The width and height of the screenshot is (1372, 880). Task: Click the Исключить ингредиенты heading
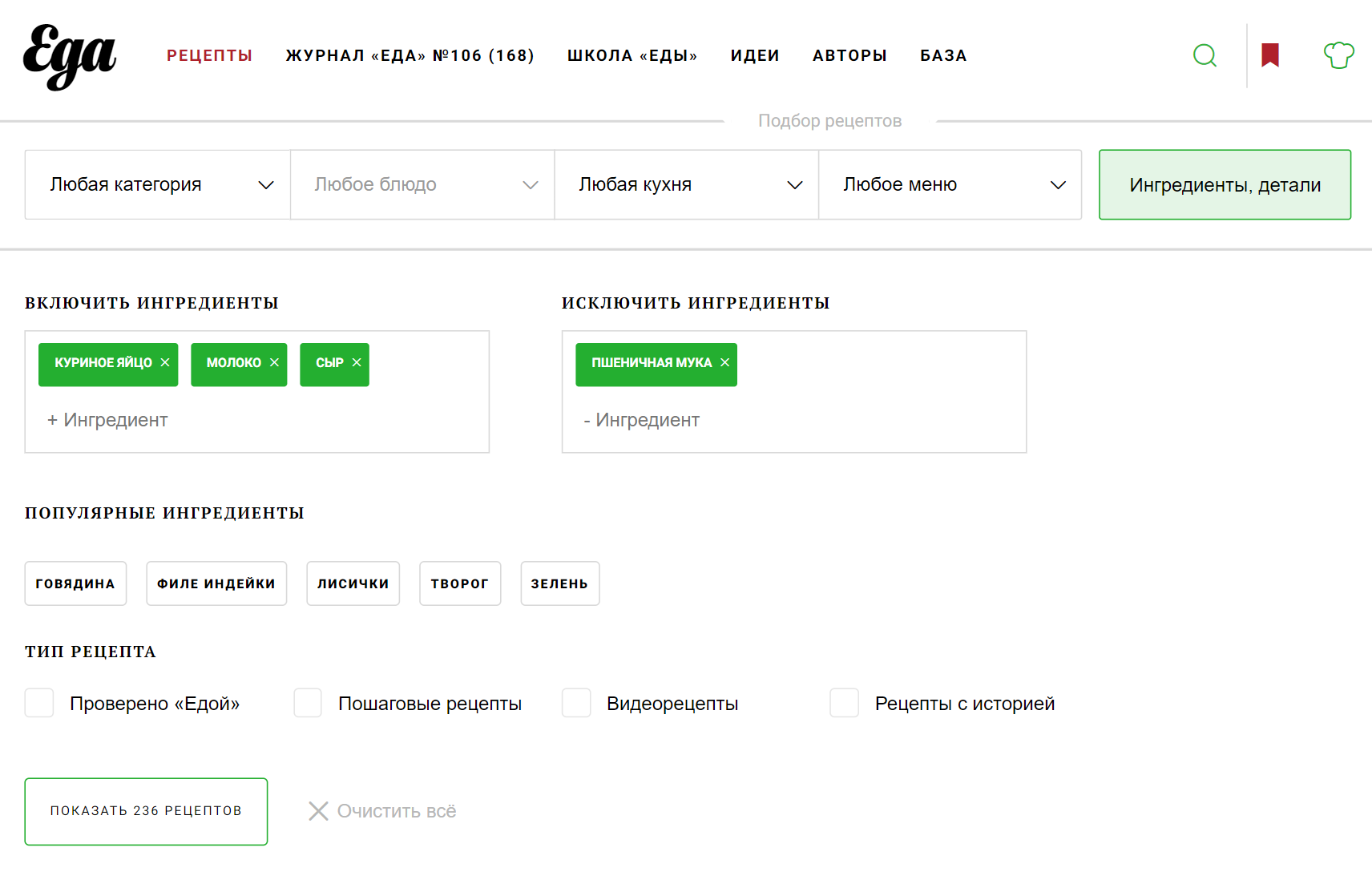point(696,303)
